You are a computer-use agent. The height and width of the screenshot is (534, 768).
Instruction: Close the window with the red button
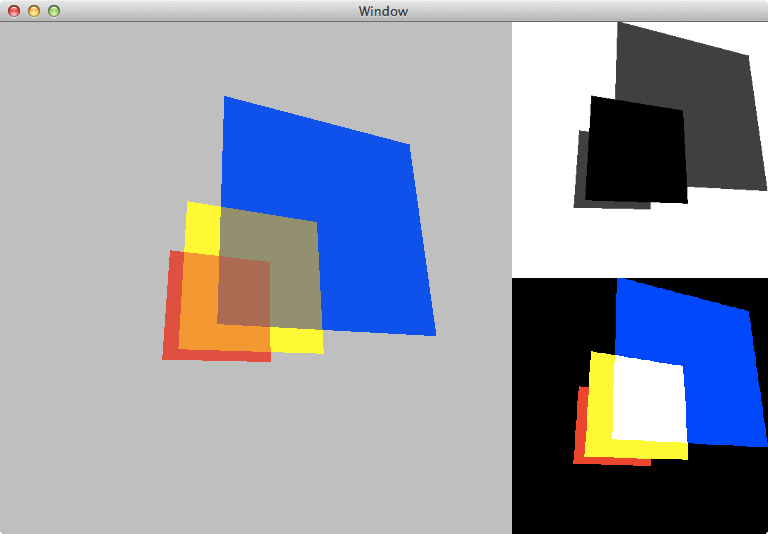pyautogui.click(x=14, y=11)
